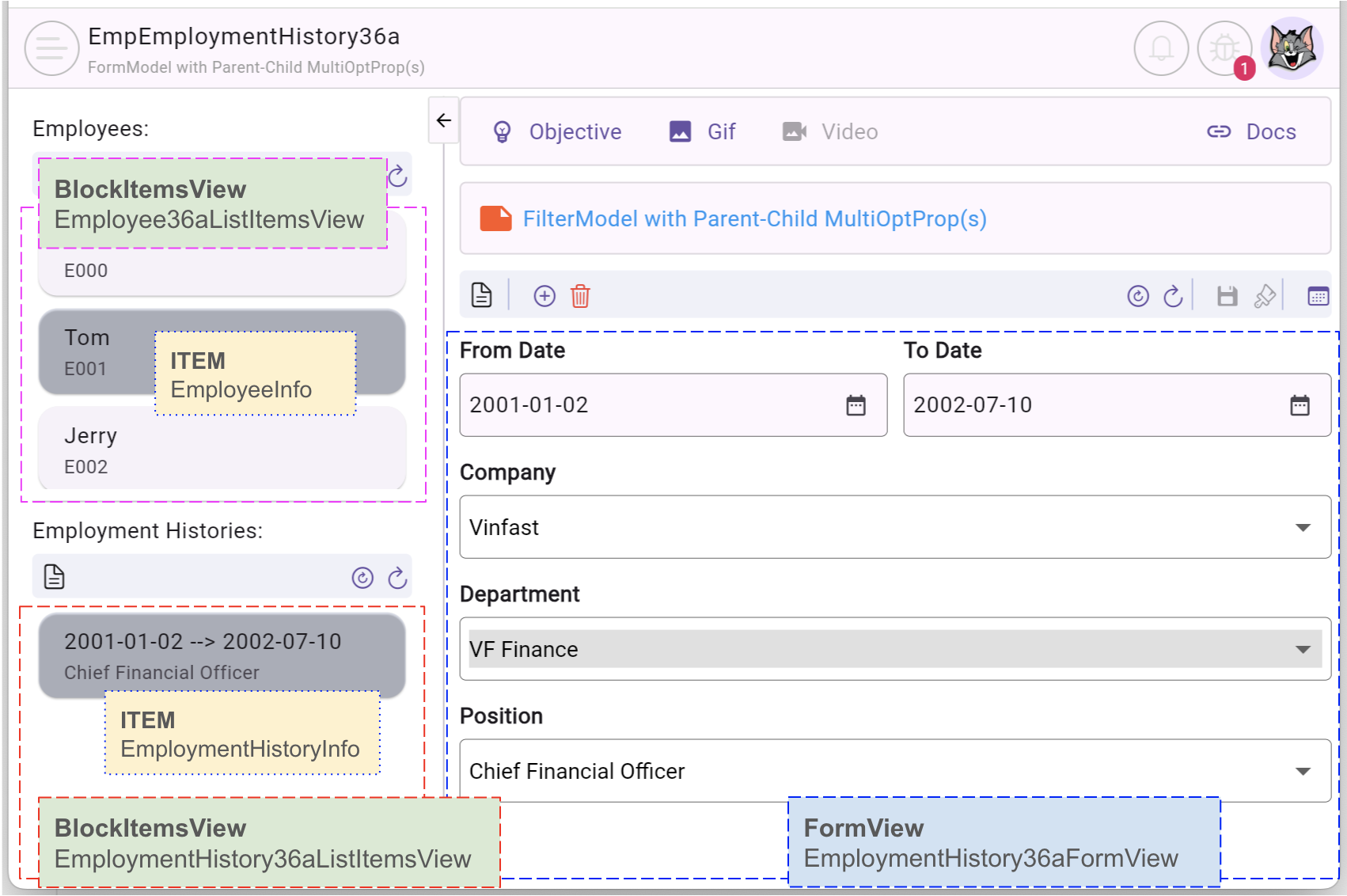Open the Docs link
Viewport: 1347px width, 896px height.
[x=1251, y=131]
